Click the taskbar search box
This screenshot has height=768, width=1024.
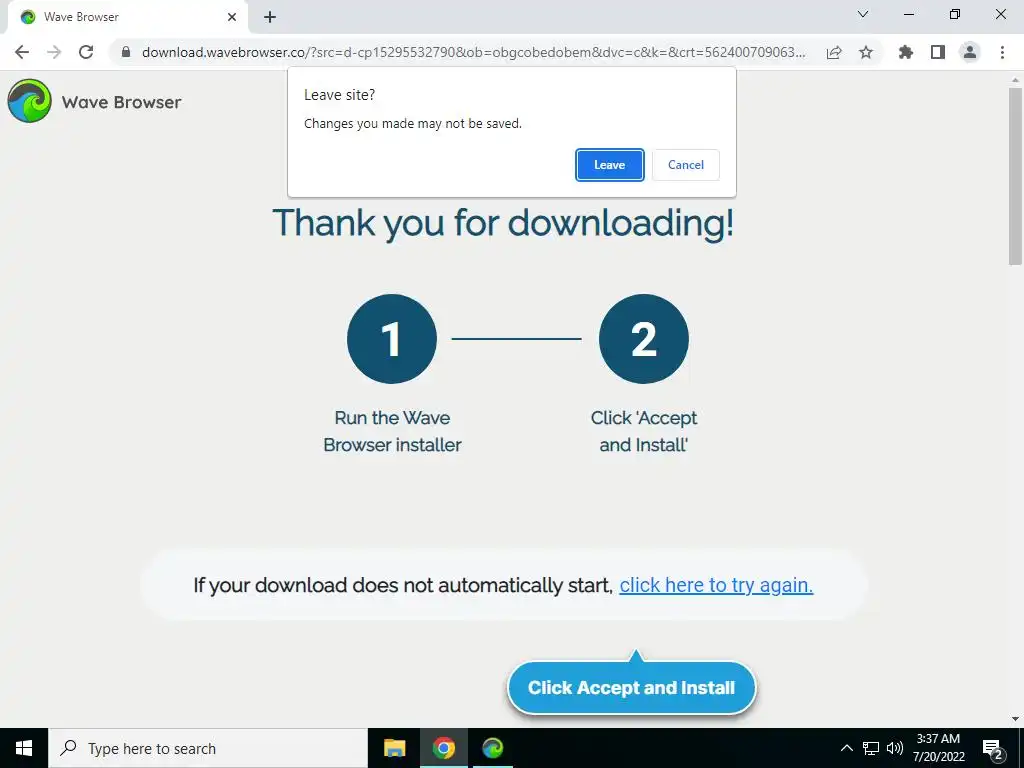click(x=208, y=748)
